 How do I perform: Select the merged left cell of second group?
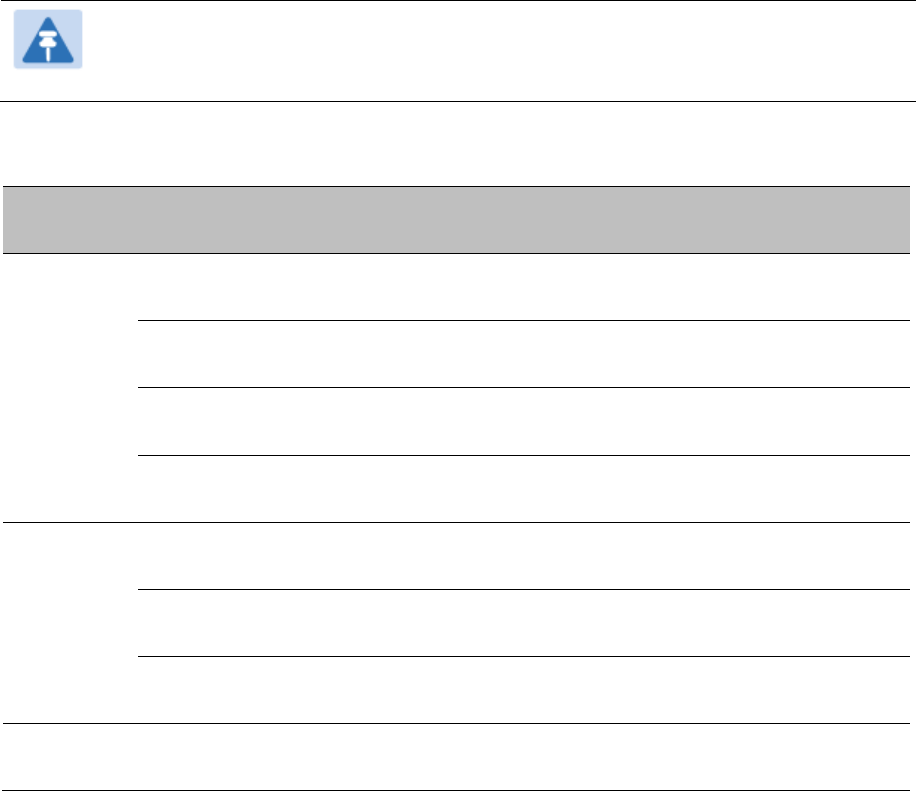[x=70, y=623]
